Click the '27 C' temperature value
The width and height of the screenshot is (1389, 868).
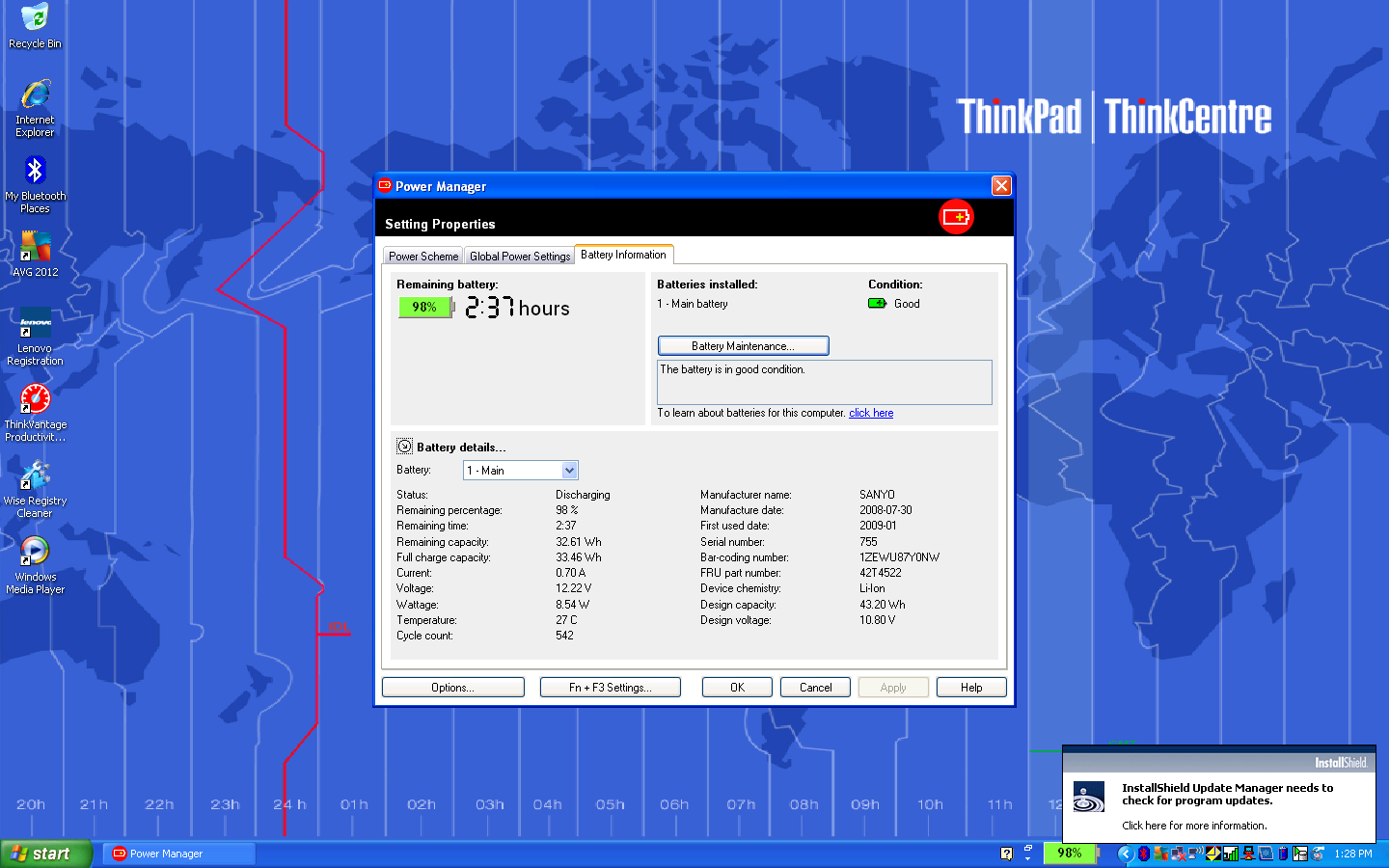pyautogui.click(x=566, y=620)
